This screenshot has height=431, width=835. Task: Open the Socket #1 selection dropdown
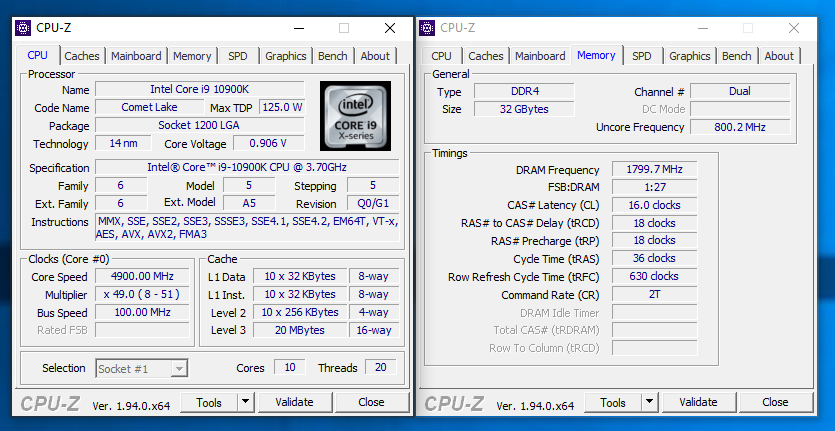[x=142, y=369]
